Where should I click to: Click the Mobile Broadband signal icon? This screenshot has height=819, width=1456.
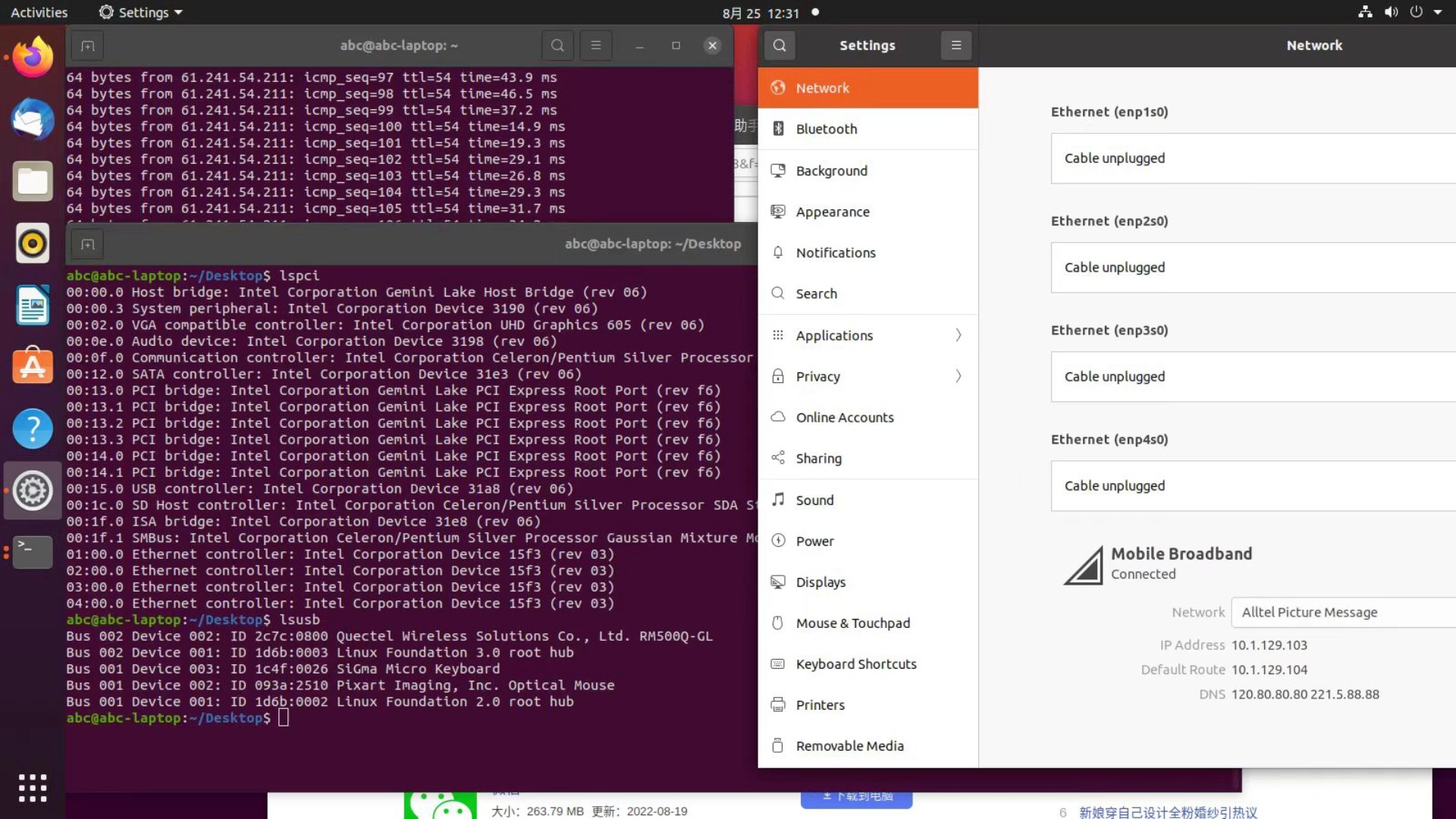(x=1083, y=565)
